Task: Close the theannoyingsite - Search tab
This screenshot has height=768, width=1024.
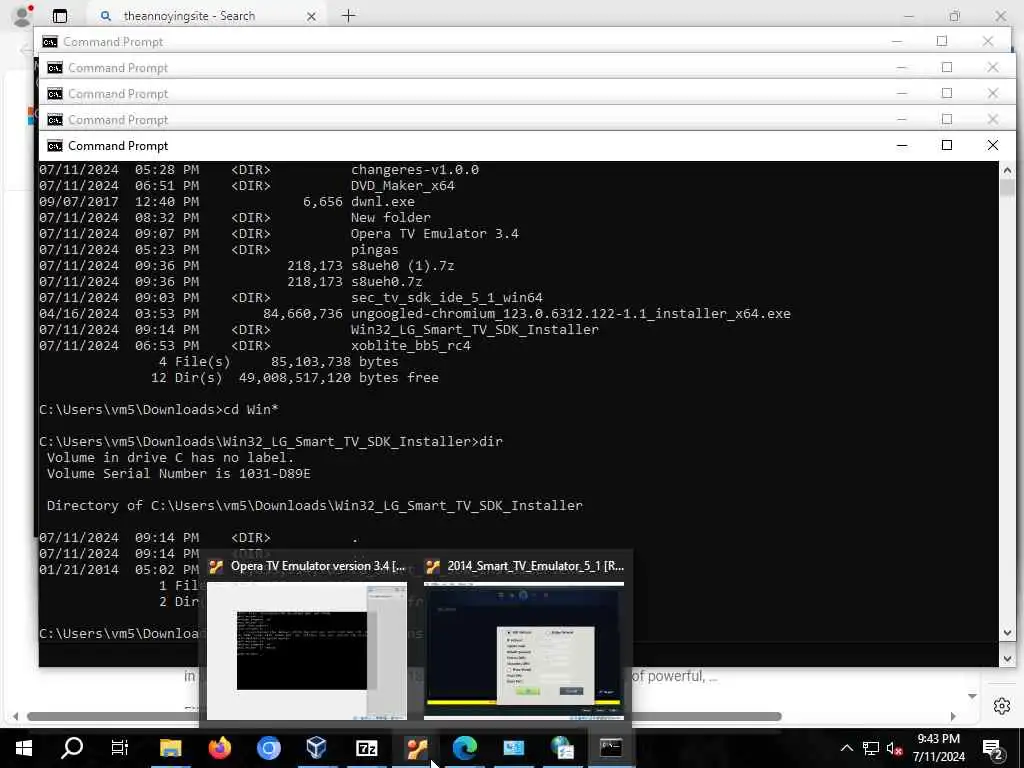Action: point(312,16)
